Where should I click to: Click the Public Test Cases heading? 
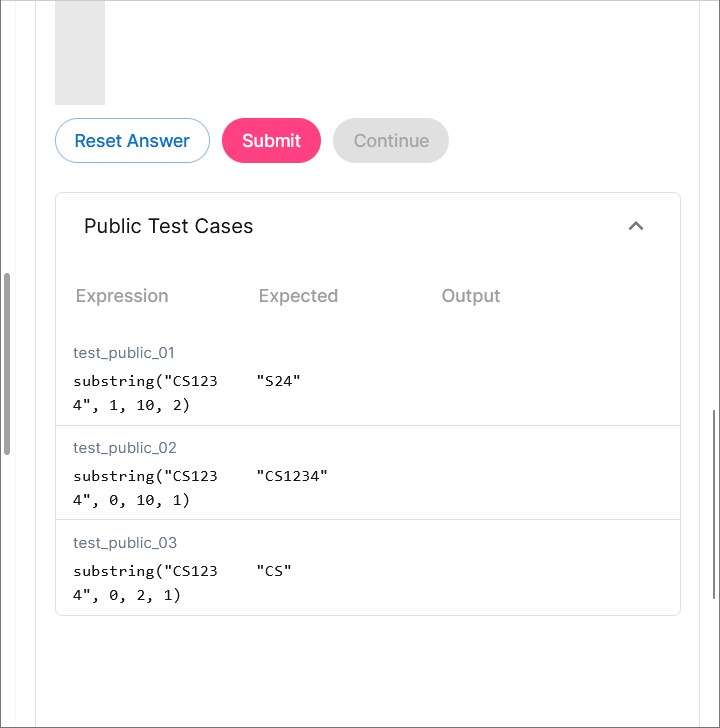coord(168,226)
